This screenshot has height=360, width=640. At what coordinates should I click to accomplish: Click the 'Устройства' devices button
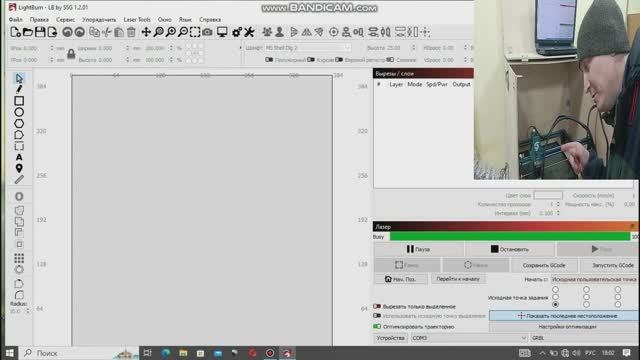(x=390, y=338)
